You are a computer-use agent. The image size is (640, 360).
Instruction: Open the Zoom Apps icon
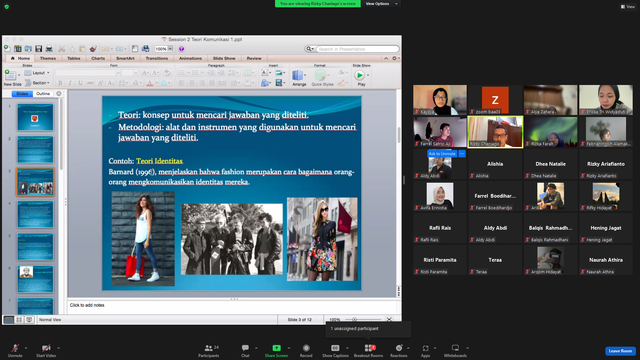[x=425, y=348]
